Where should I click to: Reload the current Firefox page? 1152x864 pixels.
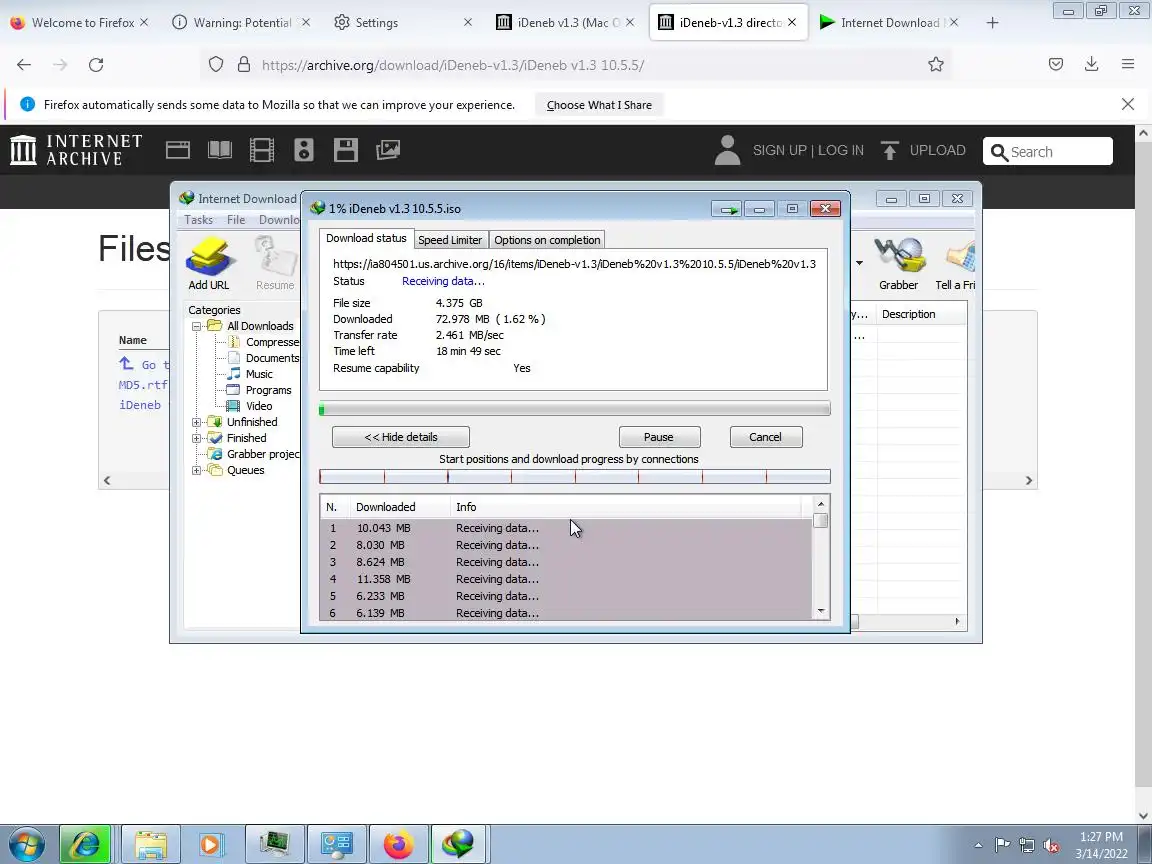click(x=96, y=65)
